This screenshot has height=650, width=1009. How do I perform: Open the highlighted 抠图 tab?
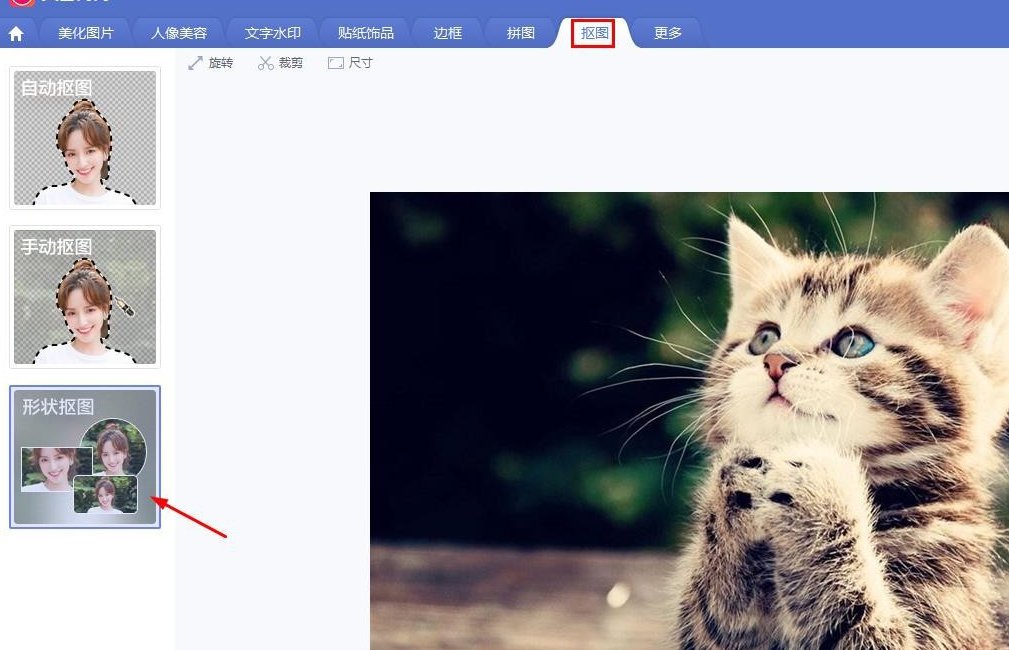(x=592, y=32)
